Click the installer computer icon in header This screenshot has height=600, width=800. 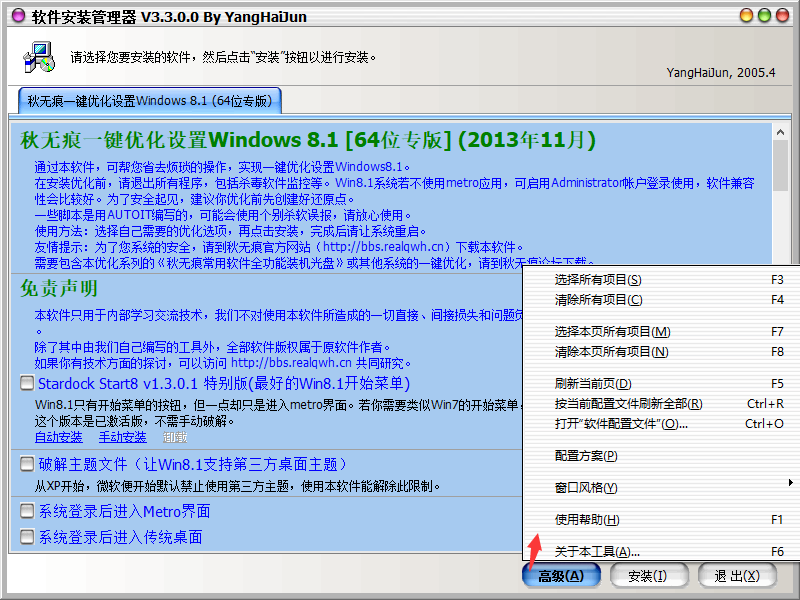39,57
